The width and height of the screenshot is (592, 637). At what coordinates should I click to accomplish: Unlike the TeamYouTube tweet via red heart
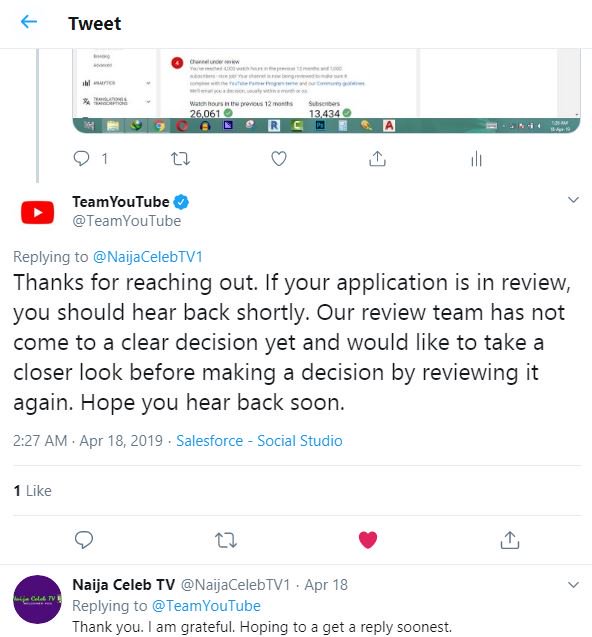tap(368, 540)
